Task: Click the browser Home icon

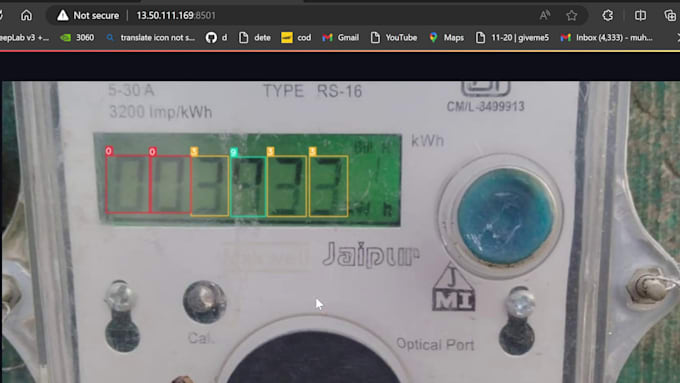Action: coord(26,15)
